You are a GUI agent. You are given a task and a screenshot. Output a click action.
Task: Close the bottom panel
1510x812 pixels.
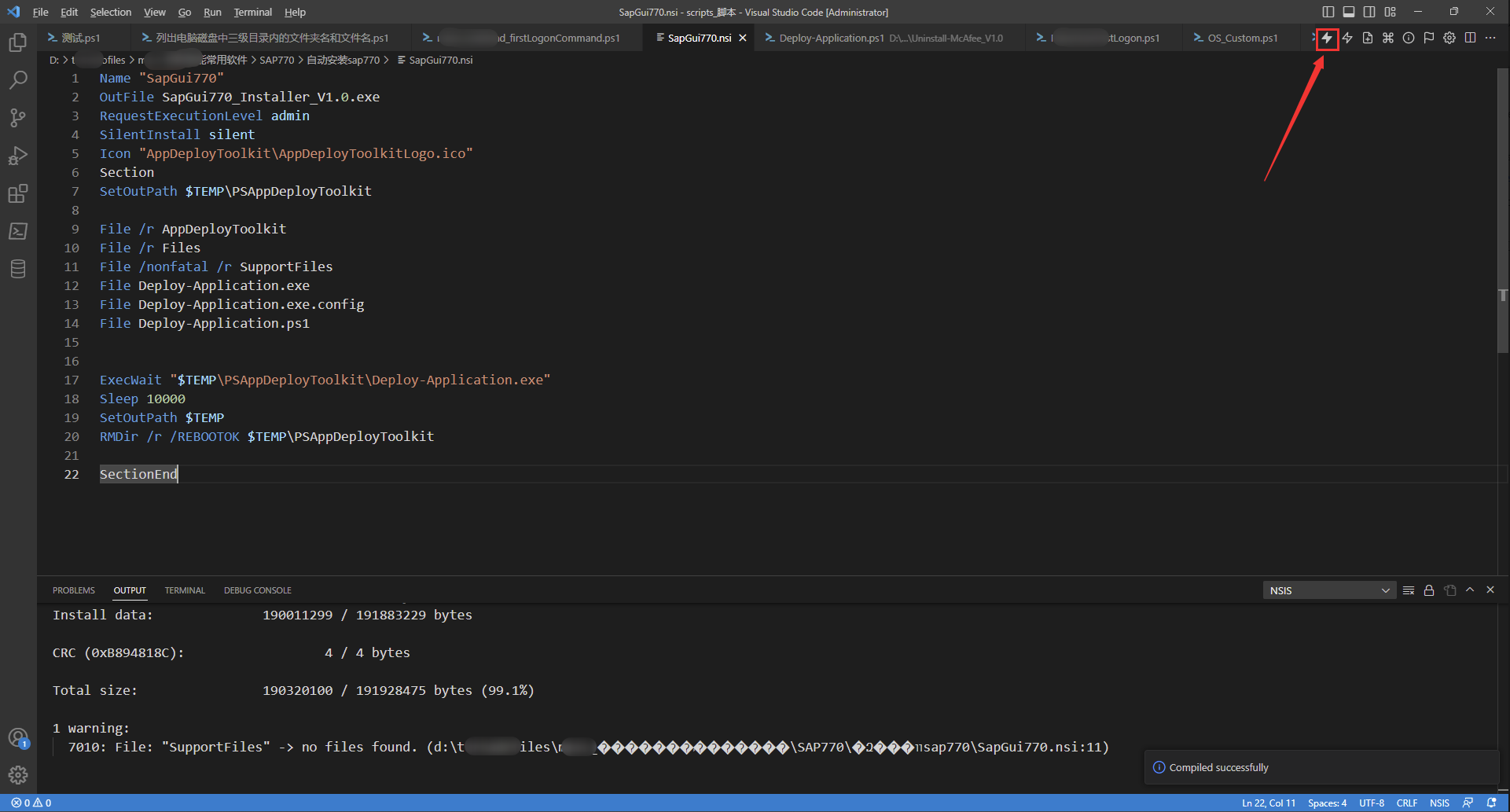coord(1490,590)
